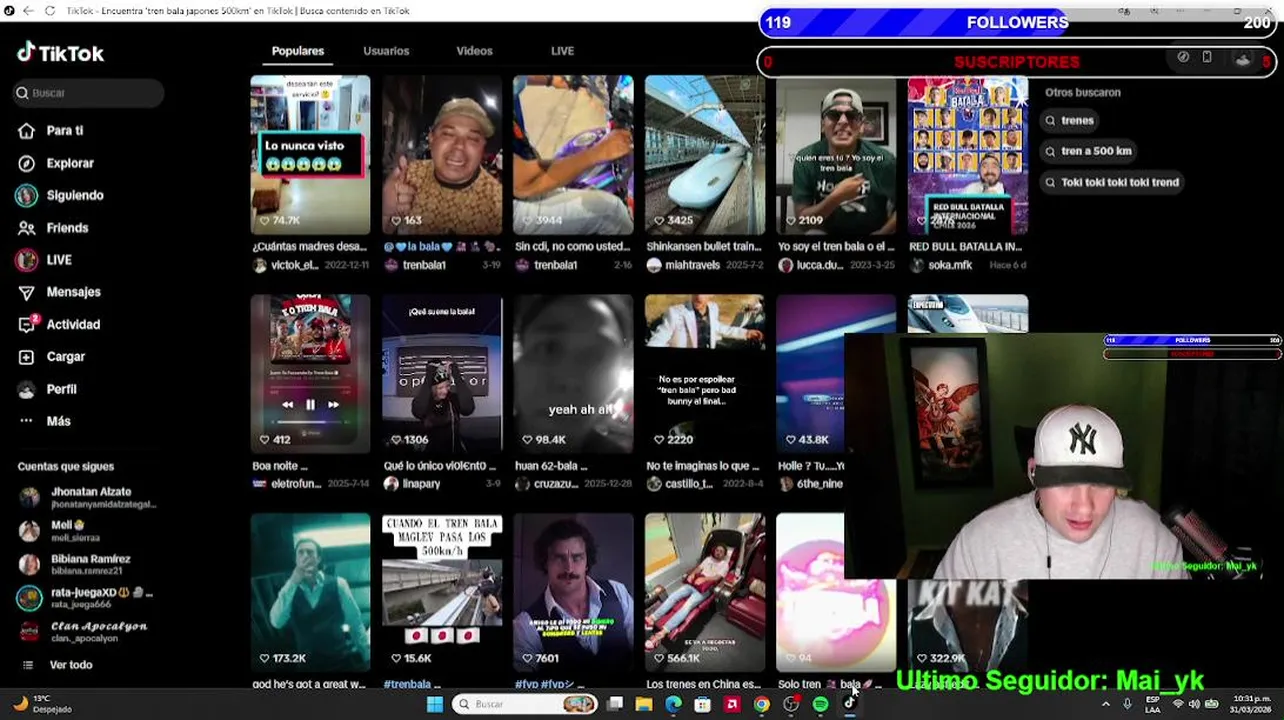The image size is (1284, 720).
Task: Open Clan Apocalyon account
Action: [x=83, y=631]
